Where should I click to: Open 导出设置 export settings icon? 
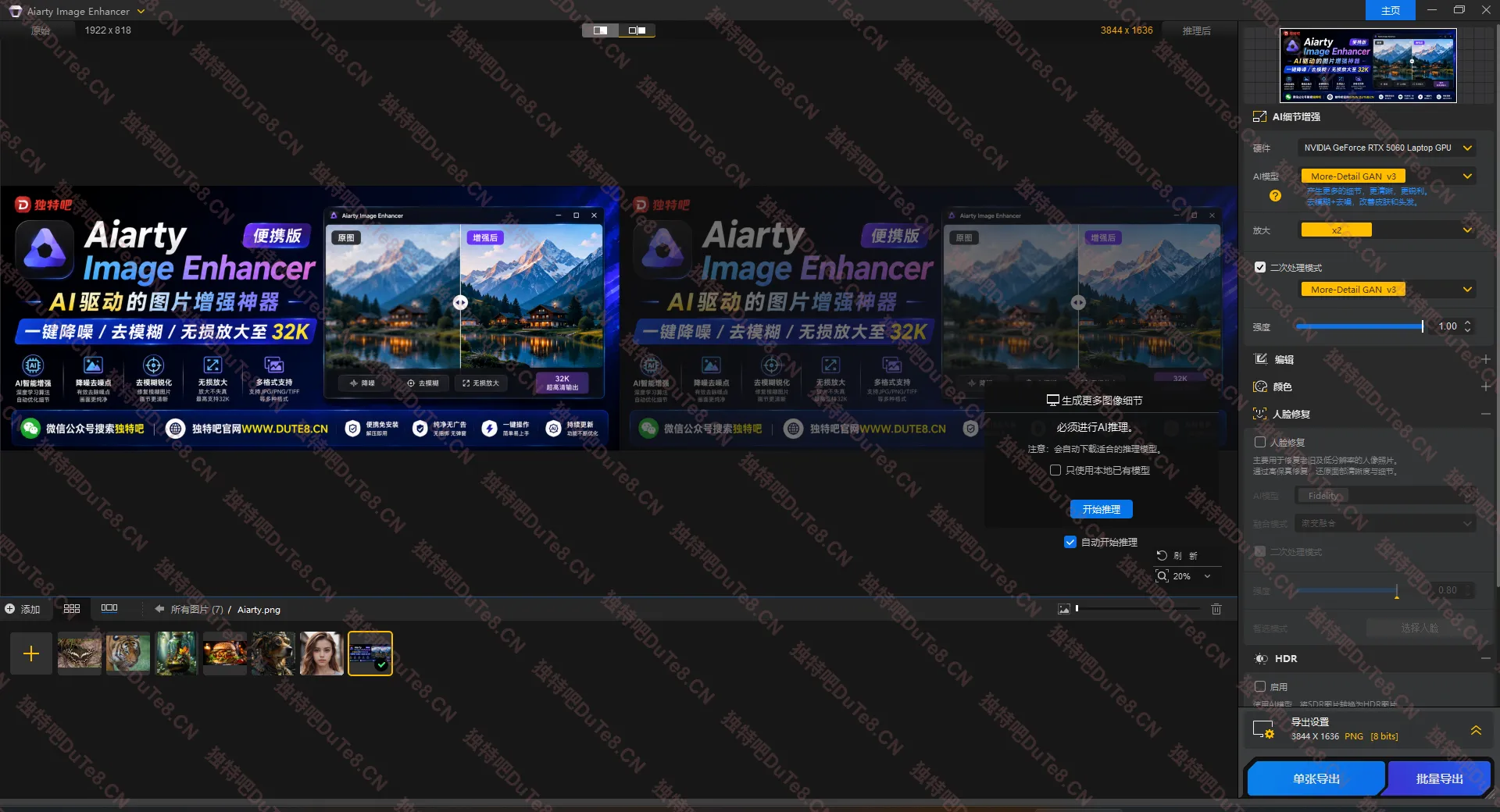click(1263, 729)
